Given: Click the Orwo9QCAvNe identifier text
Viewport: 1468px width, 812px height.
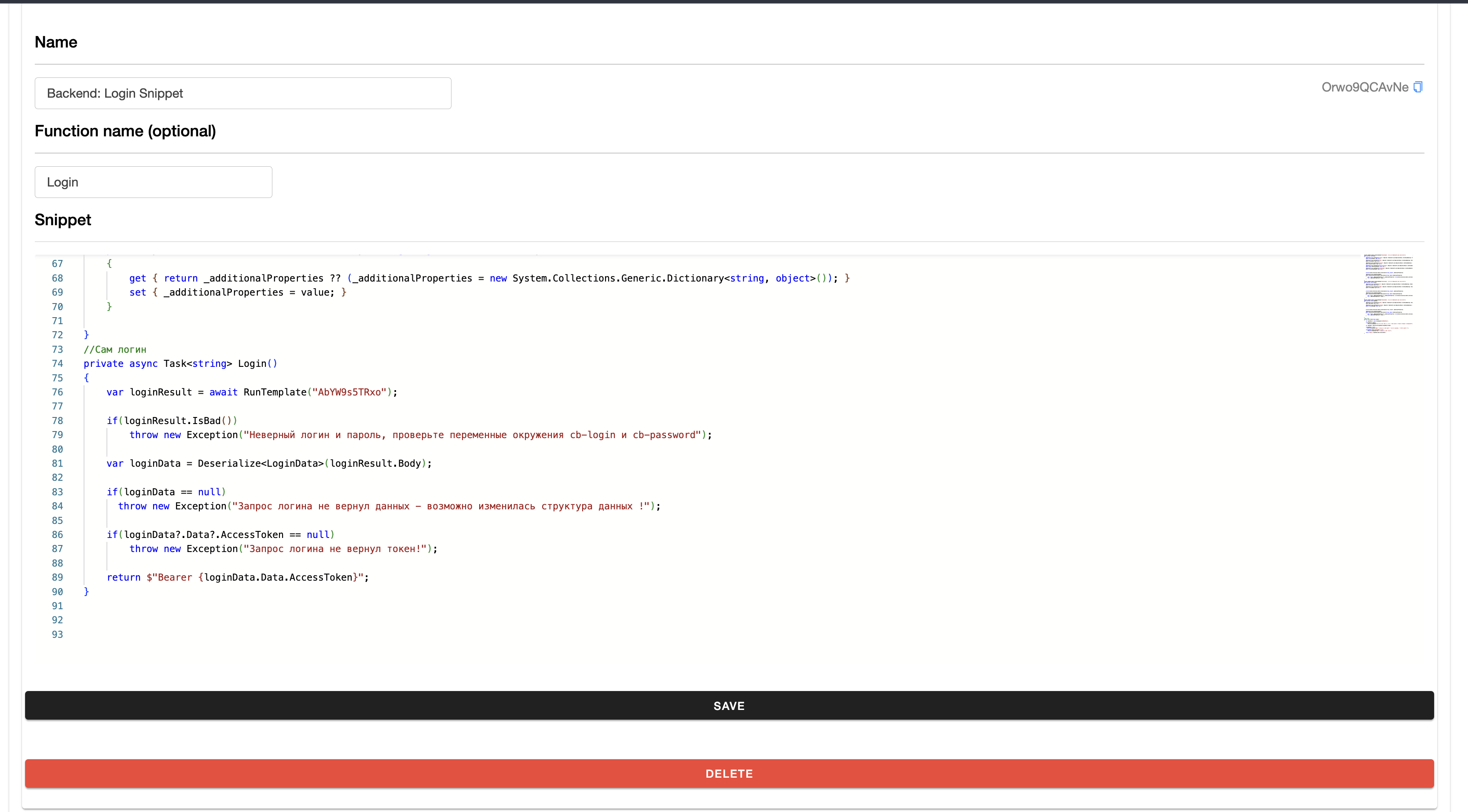Looking at the screenshot, I should pos(1364,87).
